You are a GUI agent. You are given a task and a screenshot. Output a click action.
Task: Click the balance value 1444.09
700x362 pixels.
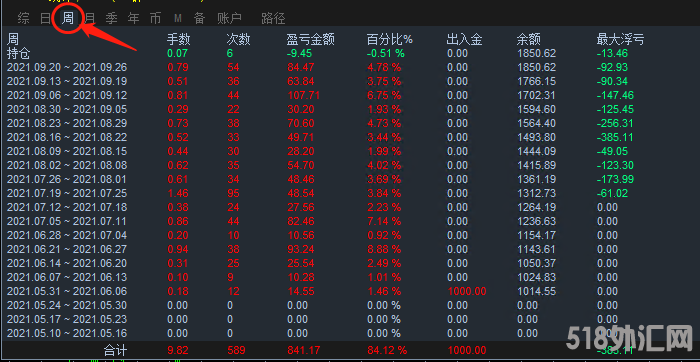[536, 151]
